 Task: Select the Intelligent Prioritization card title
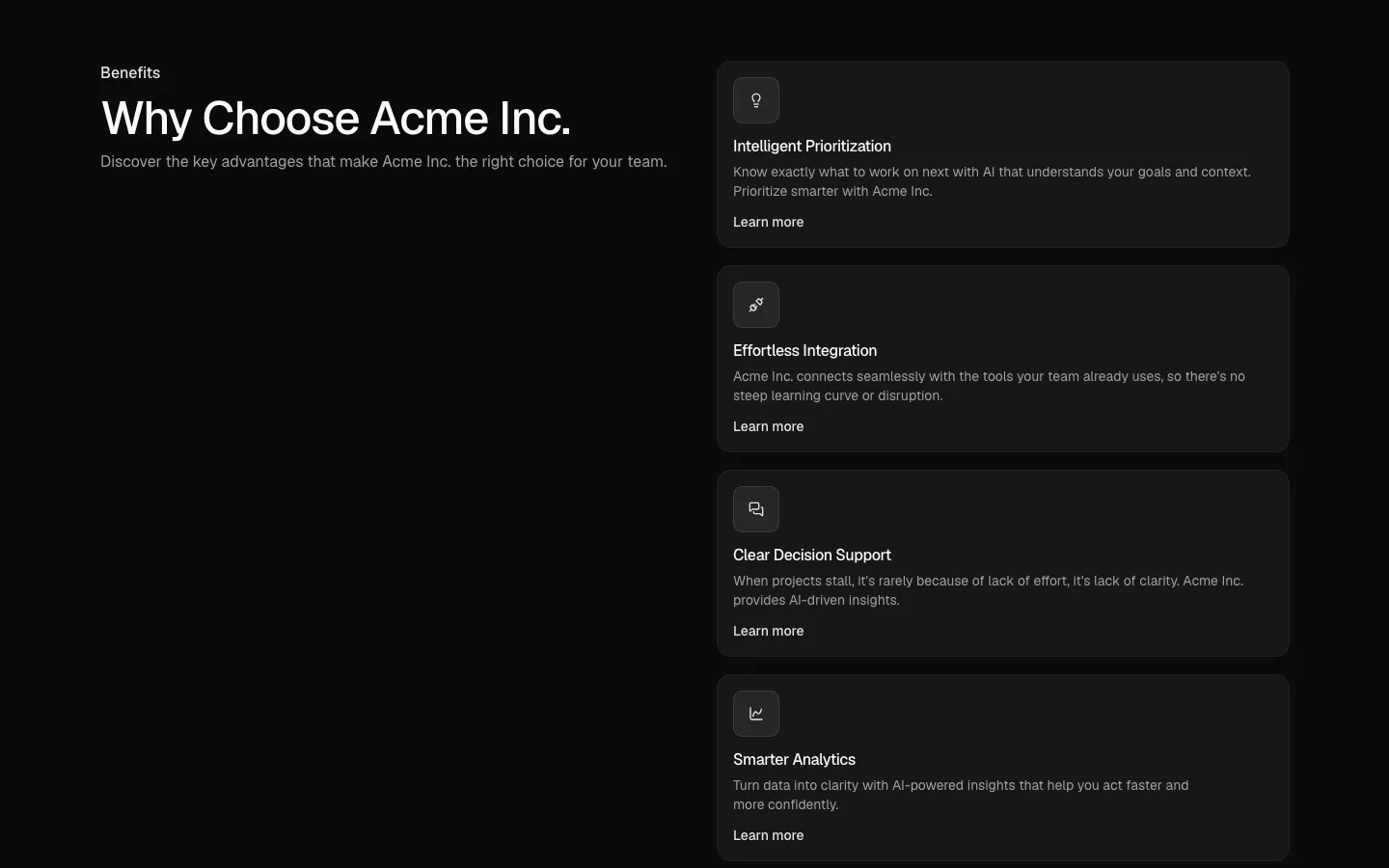tap(812, 146)
